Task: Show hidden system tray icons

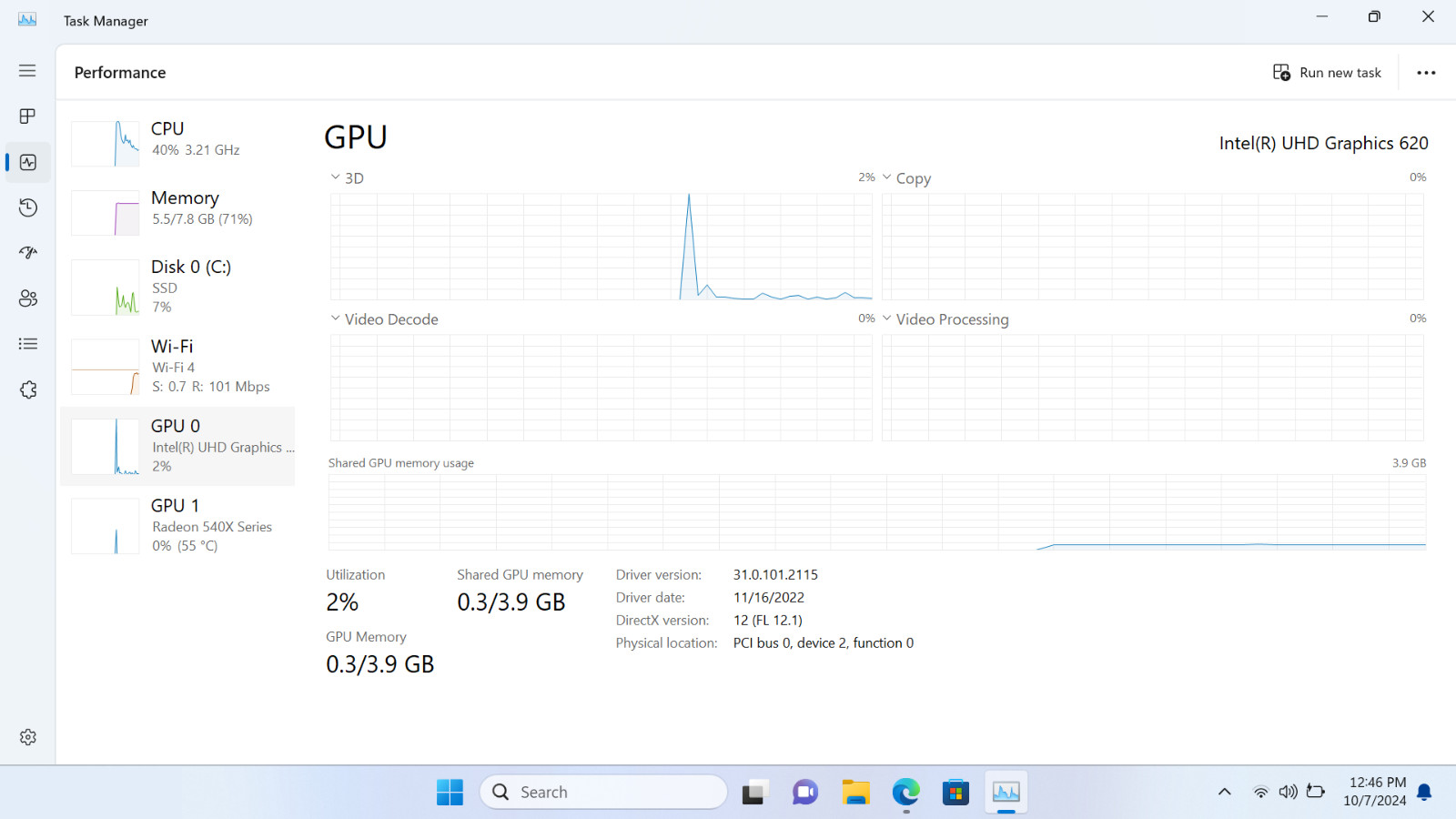Action: 1225,793
